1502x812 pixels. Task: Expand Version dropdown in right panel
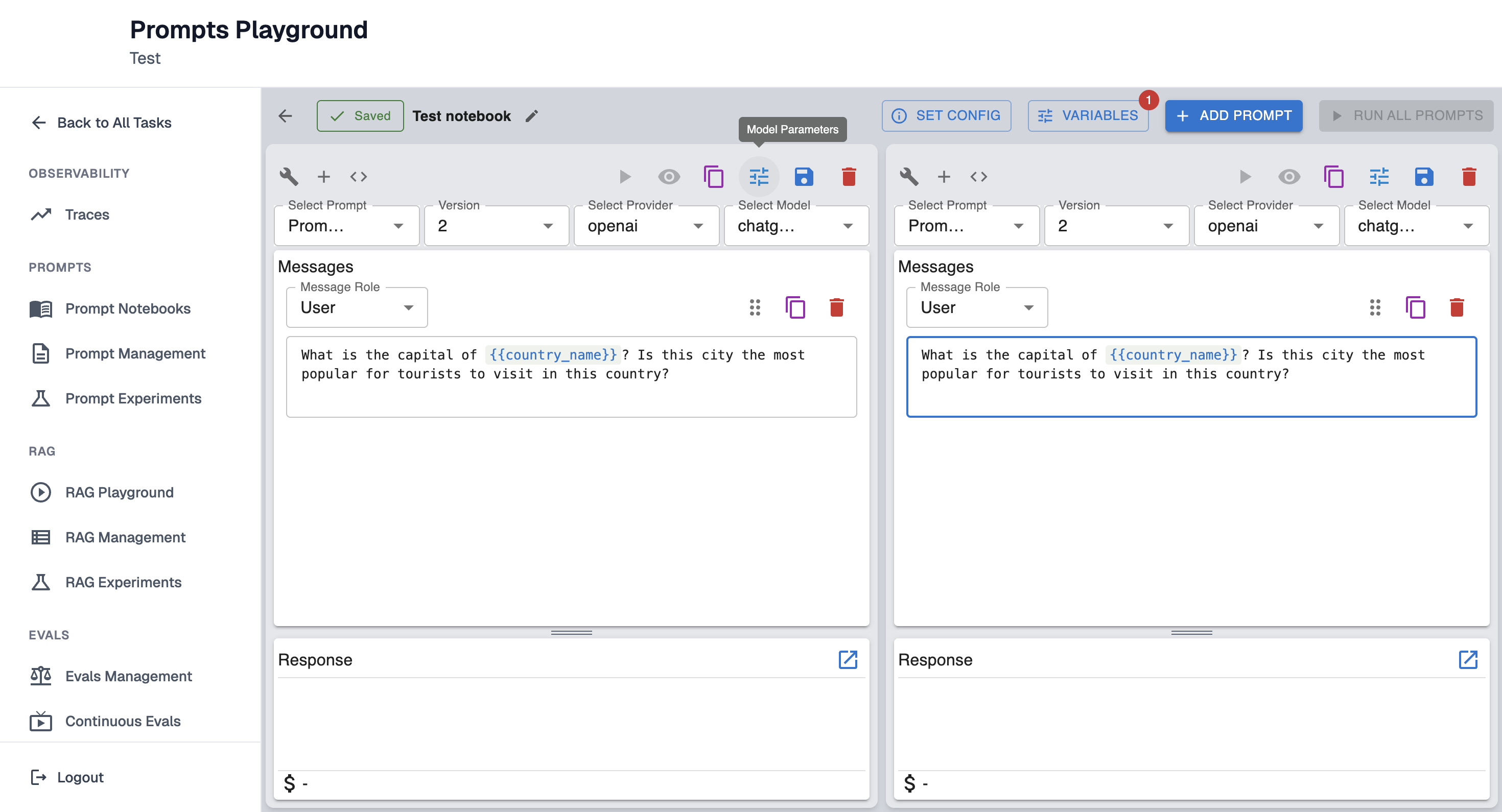tap(1115, 226)
